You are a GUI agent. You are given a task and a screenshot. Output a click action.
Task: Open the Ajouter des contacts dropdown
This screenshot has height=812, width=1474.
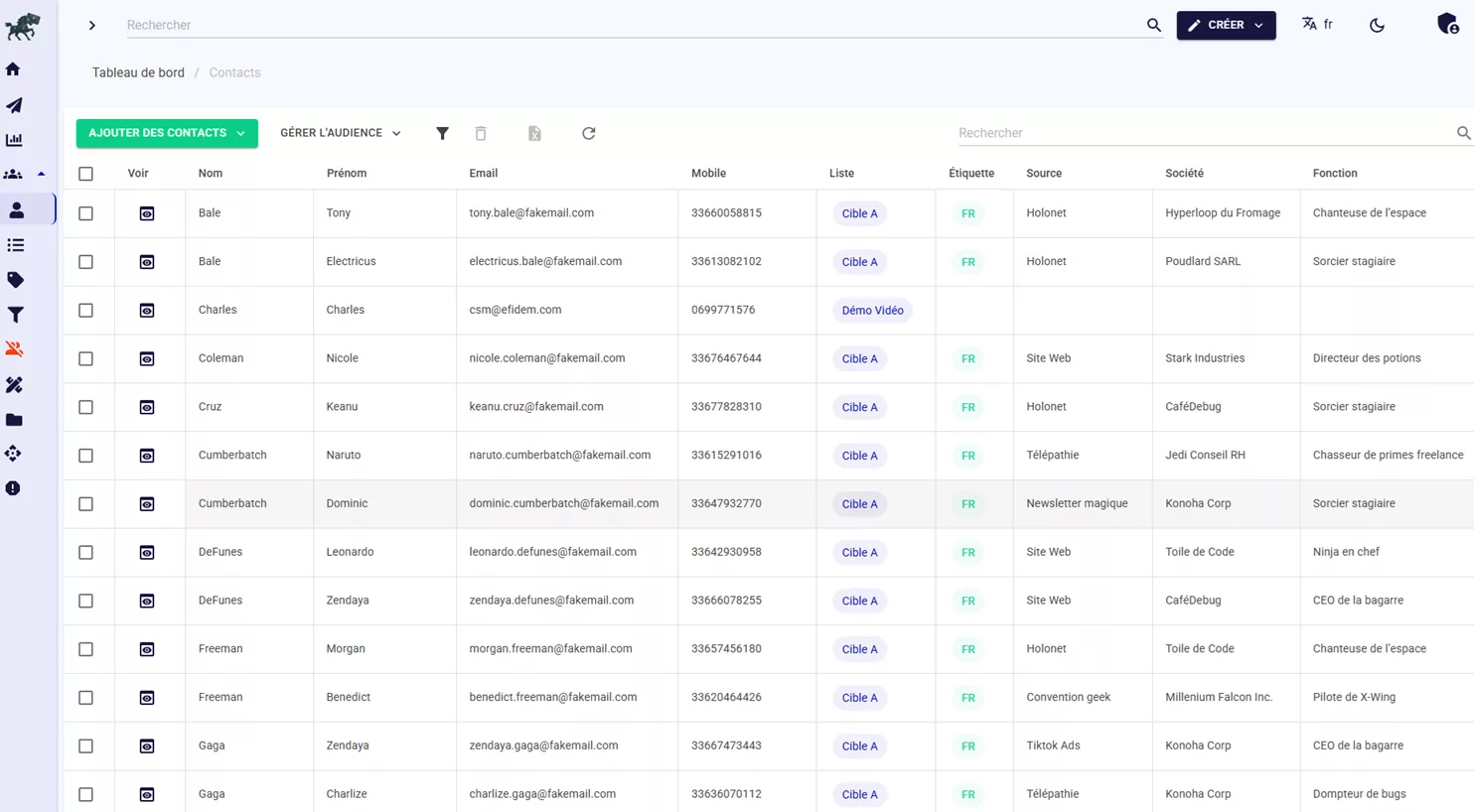(x=167, y=133)
